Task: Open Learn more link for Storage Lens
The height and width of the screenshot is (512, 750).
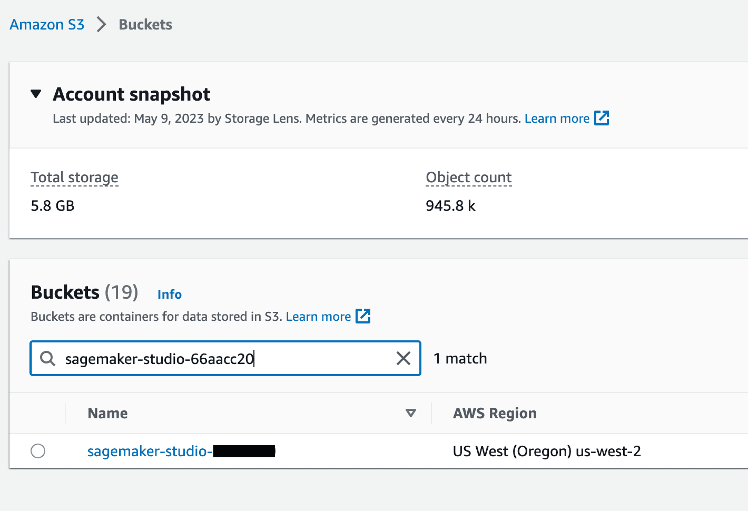Action: [557, 118]
